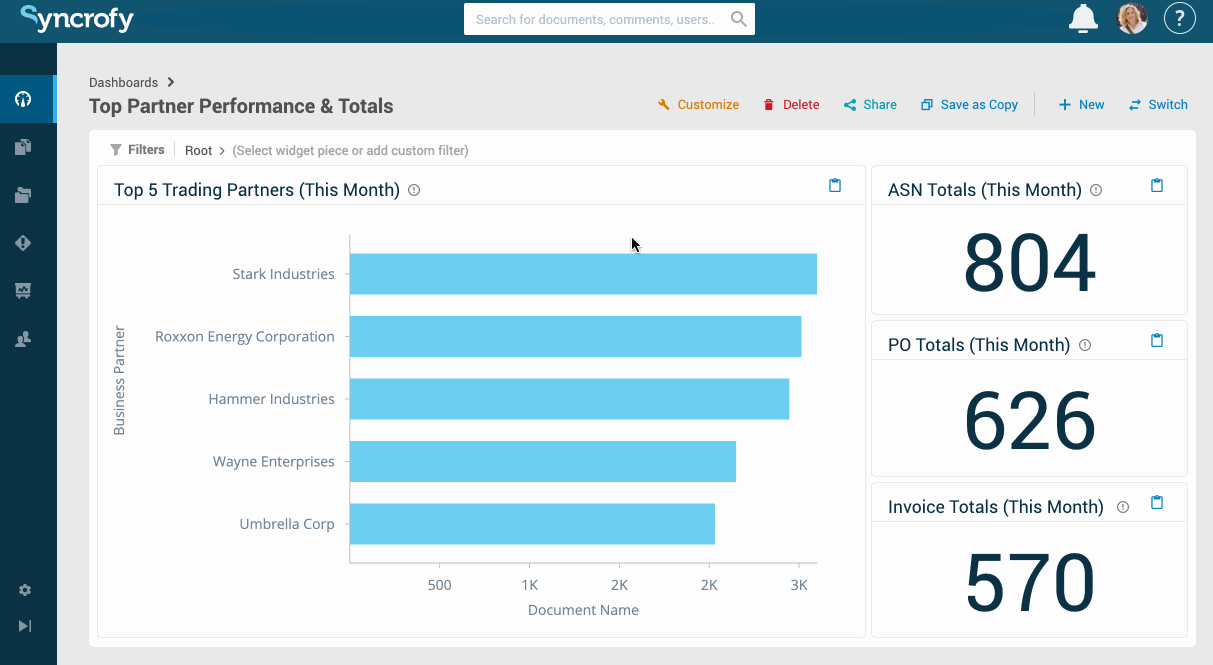Click the Syncrofy logo
The width and height of the screenshot is (1213, 665).
click(77, 18)
